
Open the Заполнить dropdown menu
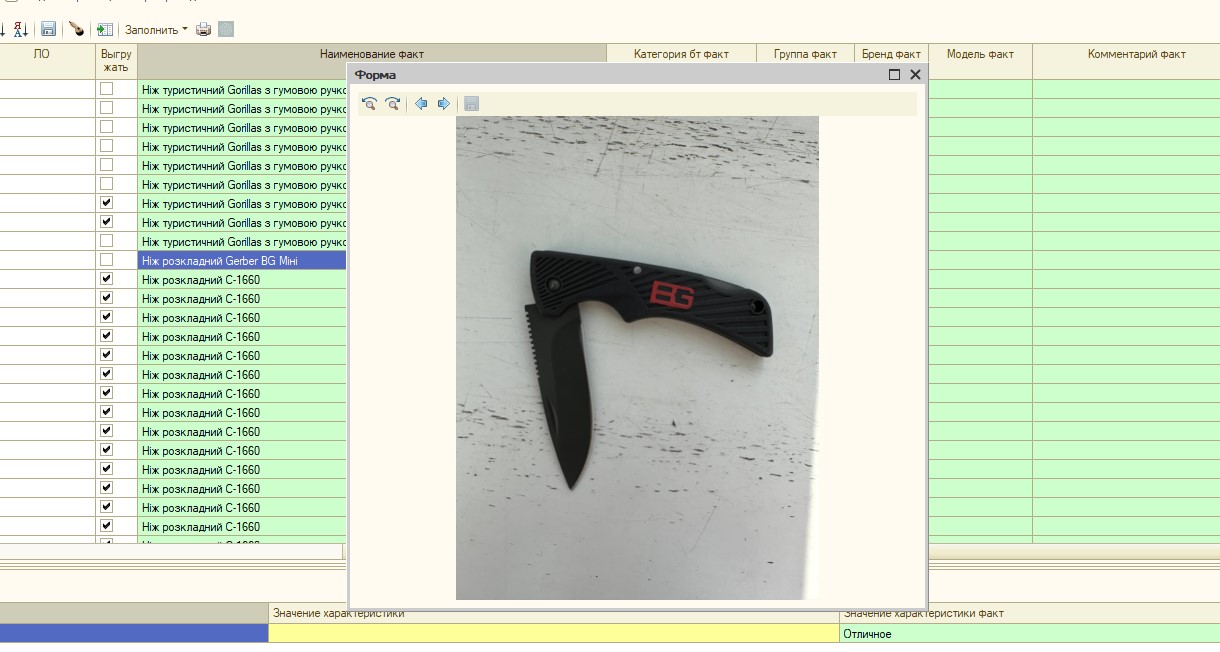coord(156,30)
